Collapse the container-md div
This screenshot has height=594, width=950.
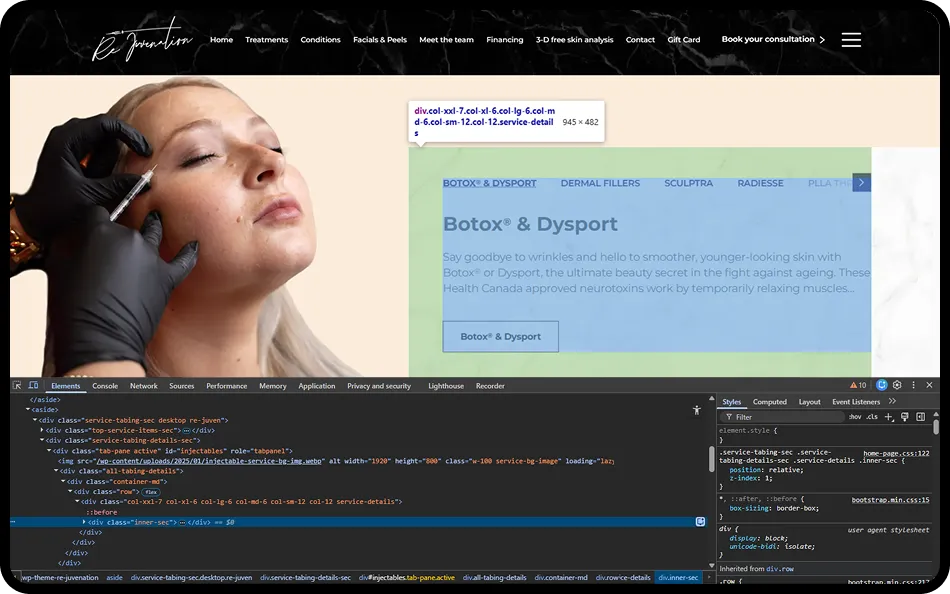click(x=62, y=481)
